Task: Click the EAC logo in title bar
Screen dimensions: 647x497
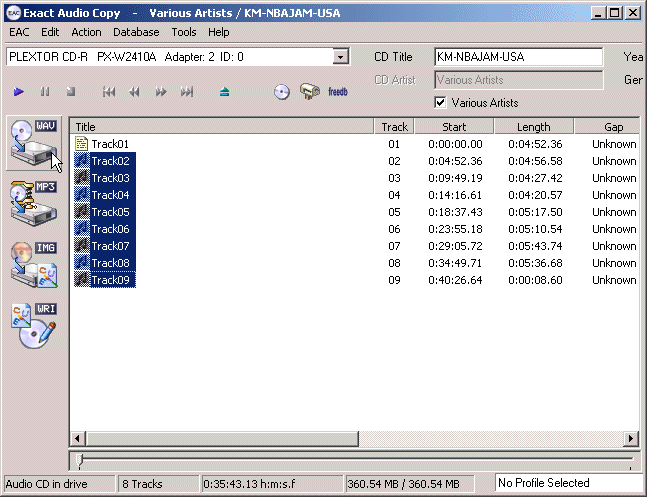Action: 14,13
